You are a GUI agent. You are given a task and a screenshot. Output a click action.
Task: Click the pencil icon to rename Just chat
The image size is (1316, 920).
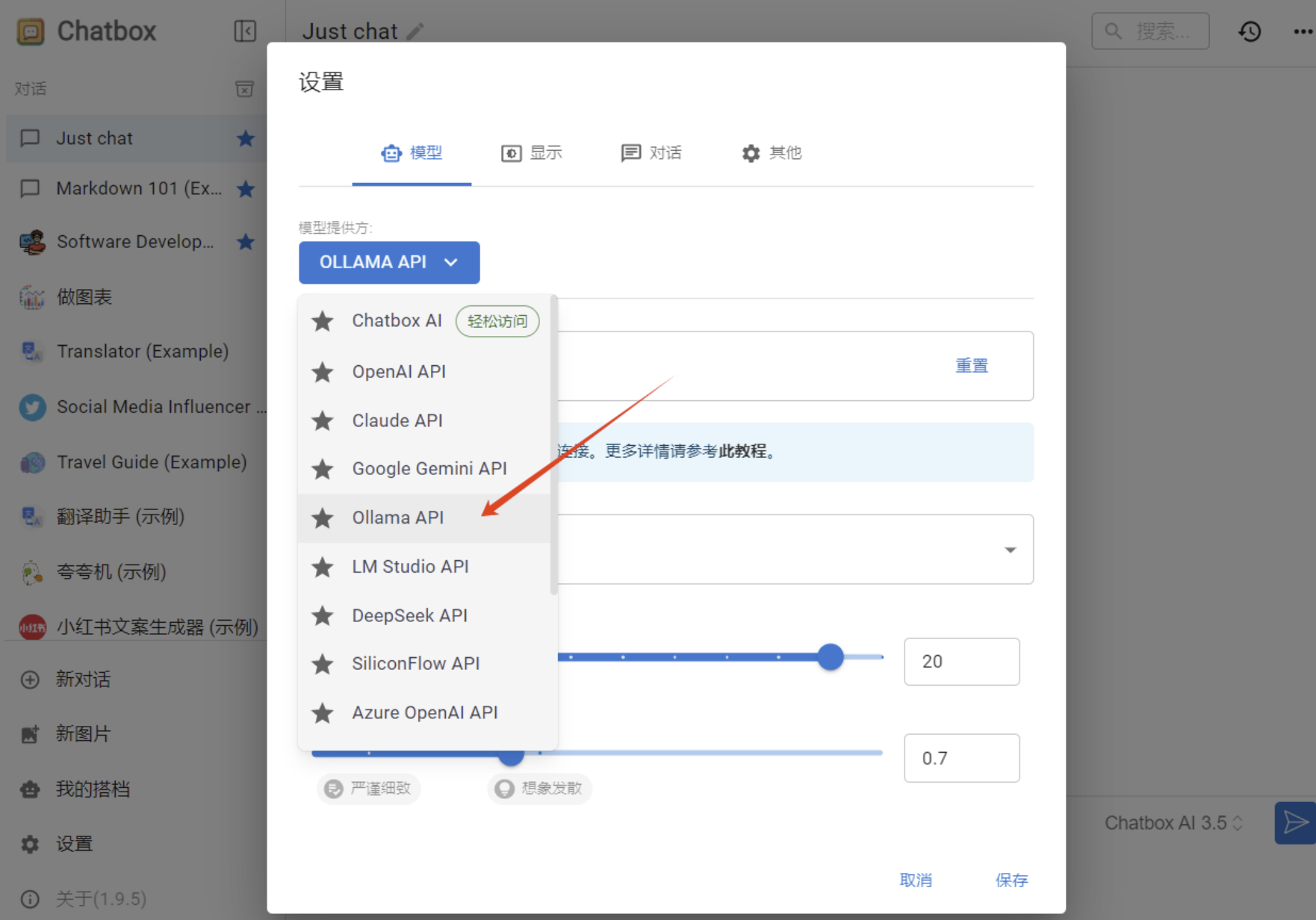(x=415, y=31)
